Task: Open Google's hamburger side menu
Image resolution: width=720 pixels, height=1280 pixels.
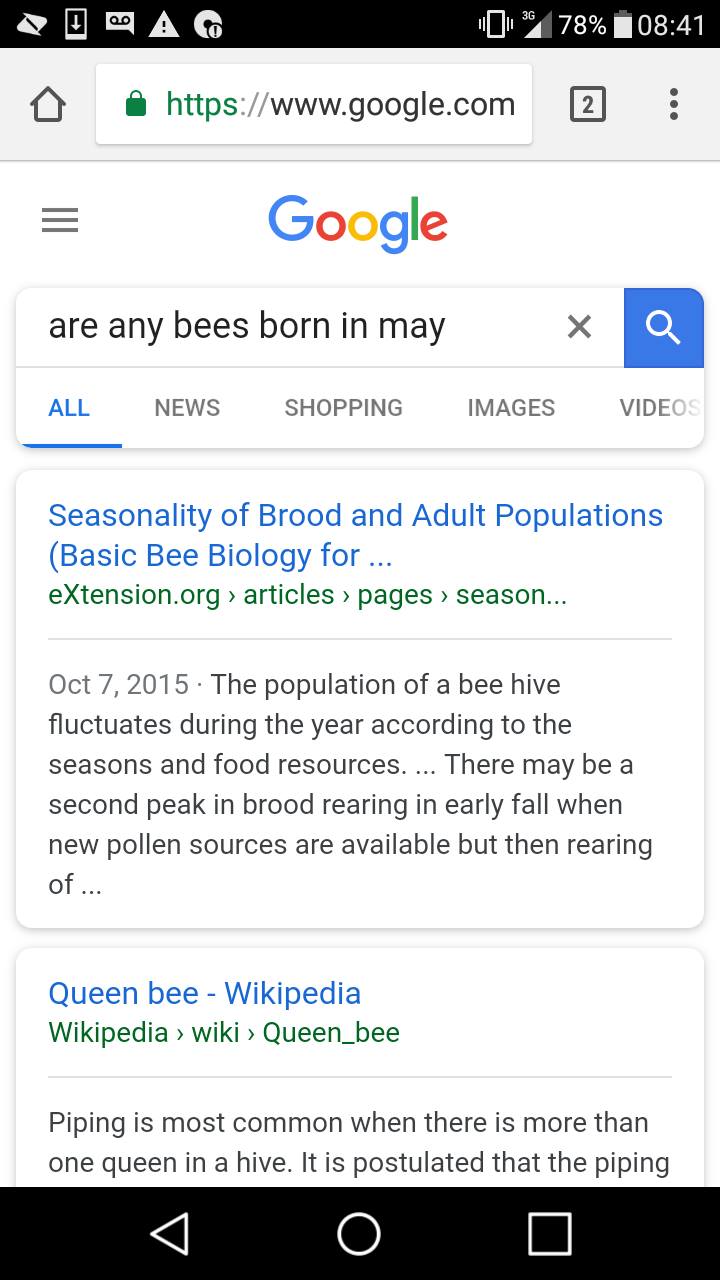Action: [x=60, y=221]
